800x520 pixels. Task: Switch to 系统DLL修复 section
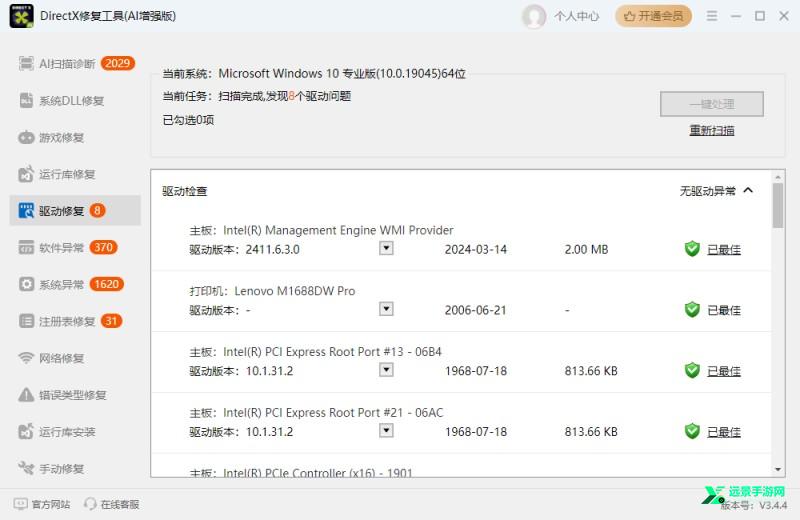coord(76,101)
